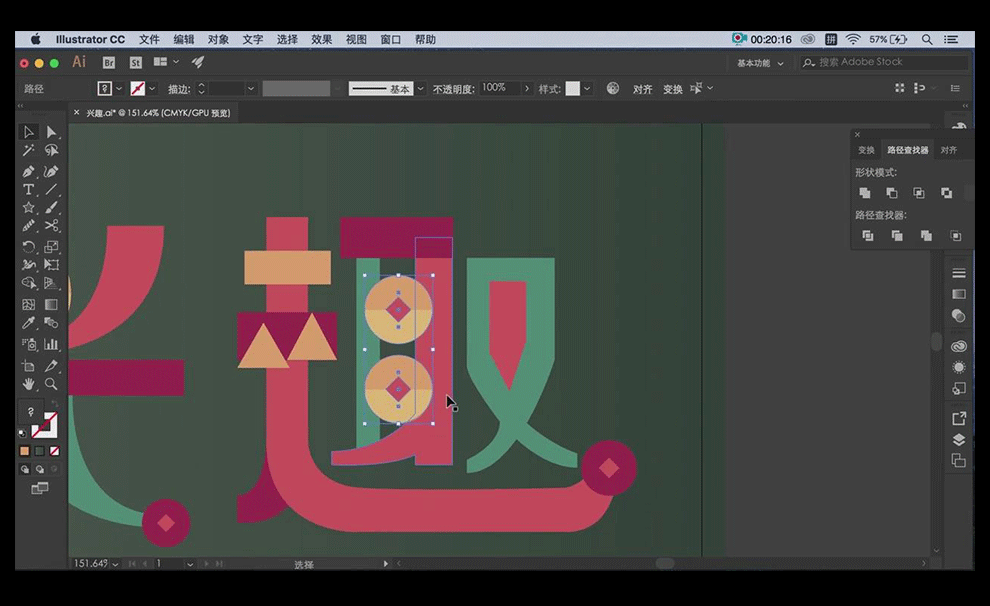
Task: Open the 效果 menu
Action: pyautogui.click(x=321, y=40)
